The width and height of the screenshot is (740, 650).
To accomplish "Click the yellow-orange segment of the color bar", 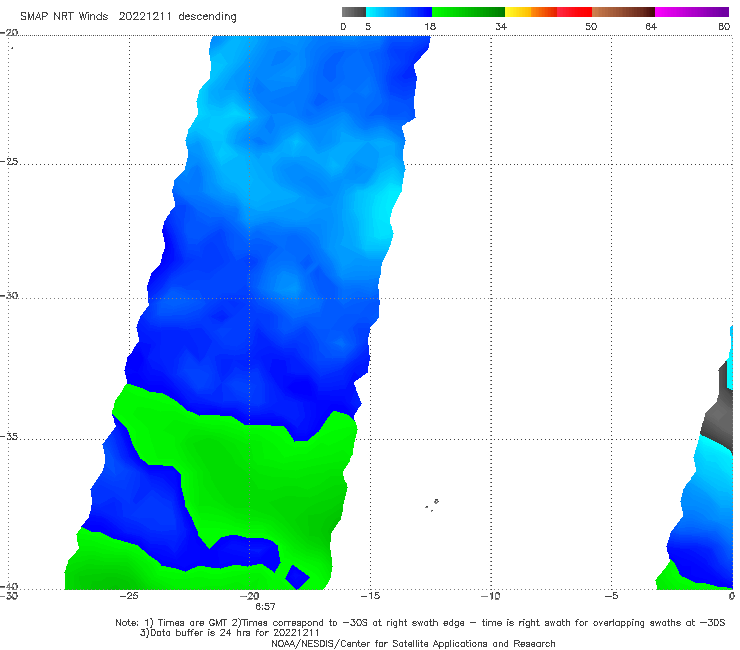I will point(531,12).
